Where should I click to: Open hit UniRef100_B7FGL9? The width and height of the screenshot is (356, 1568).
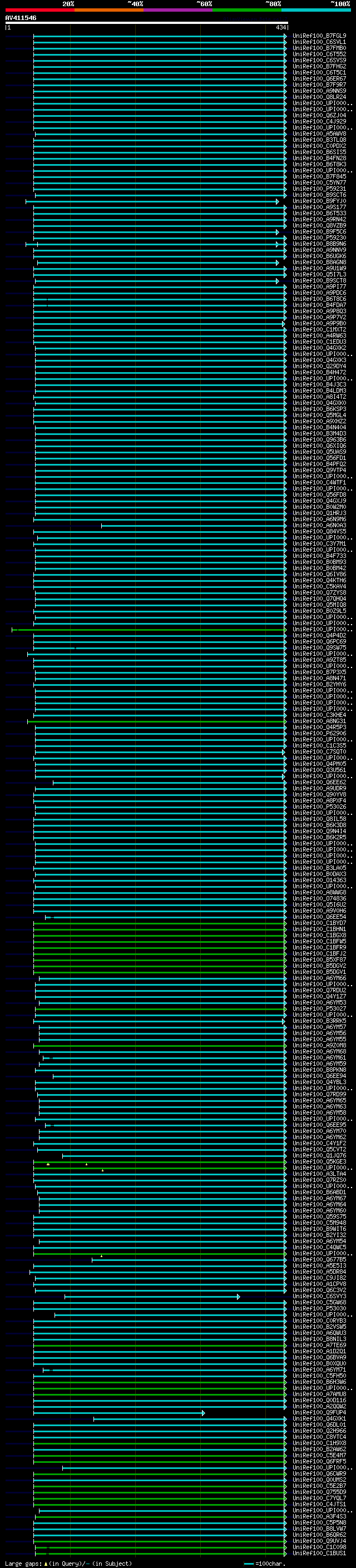pos(319,36)
